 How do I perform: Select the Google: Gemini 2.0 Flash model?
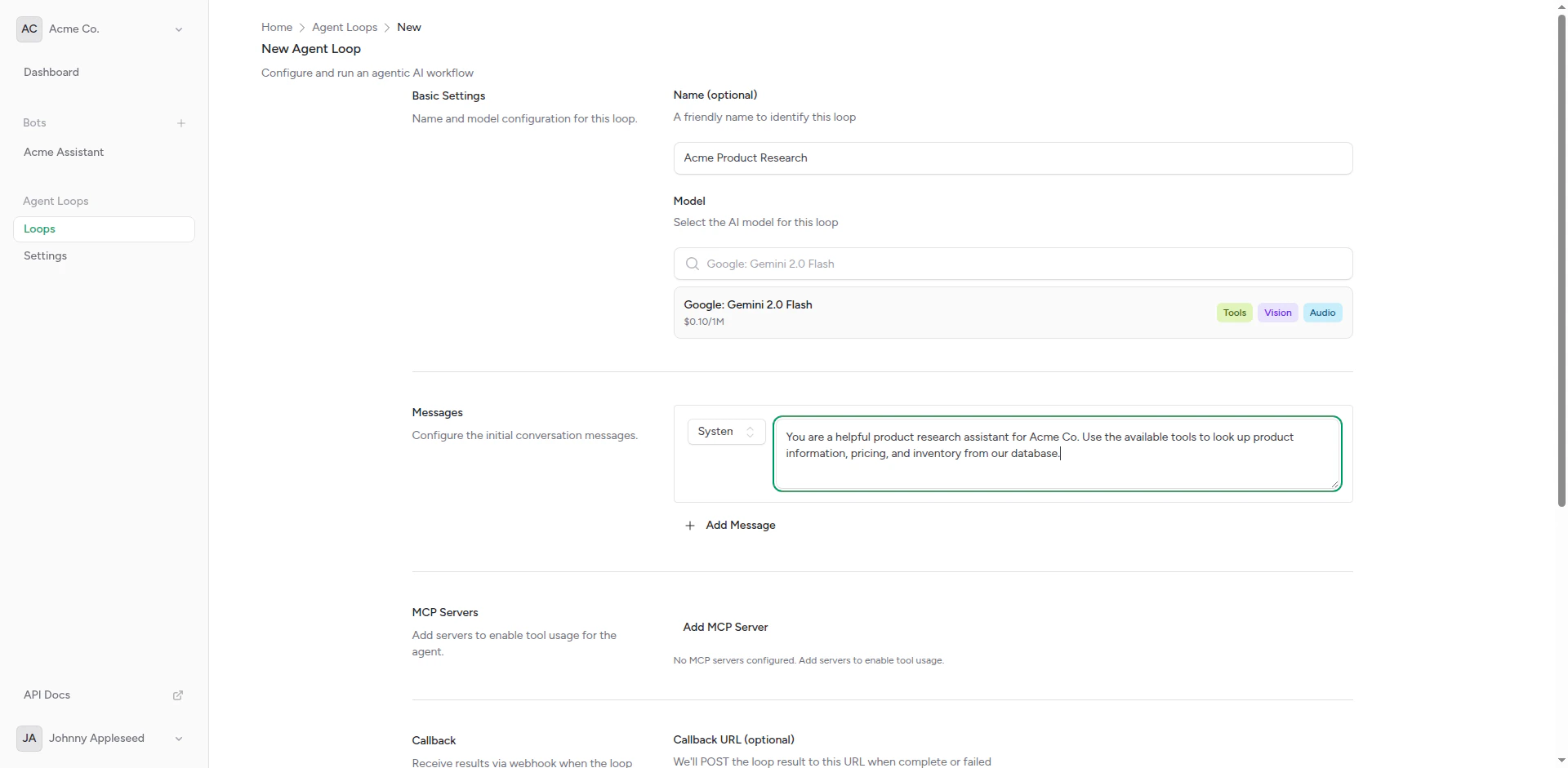point(1013,313)
